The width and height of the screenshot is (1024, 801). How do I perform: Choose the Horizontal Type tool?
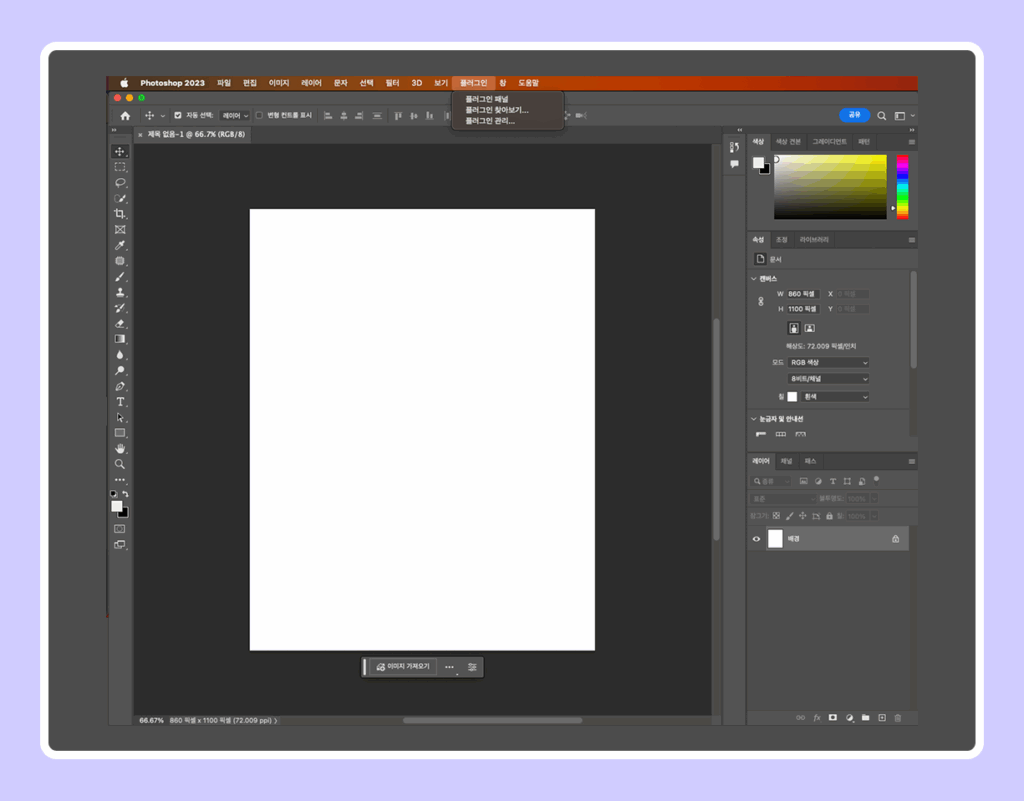120,402
